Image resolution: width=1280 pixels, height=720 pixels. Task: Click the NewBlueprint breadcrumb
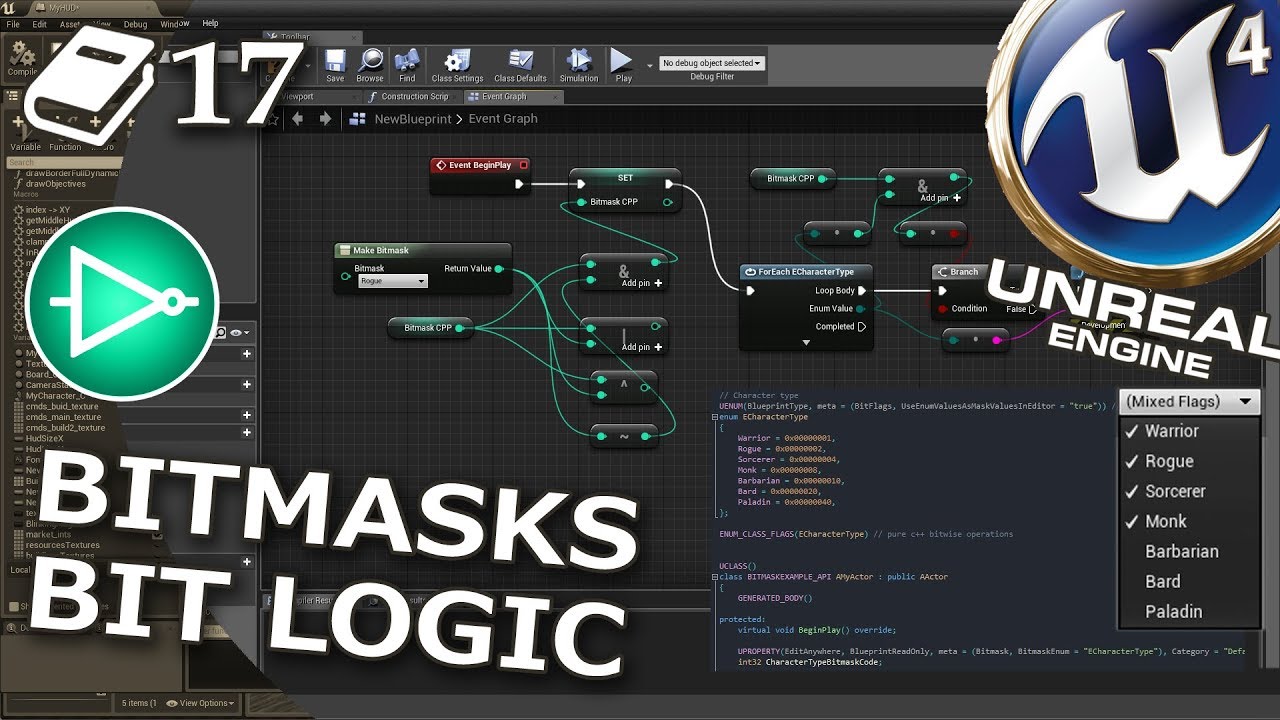[412, 118]
